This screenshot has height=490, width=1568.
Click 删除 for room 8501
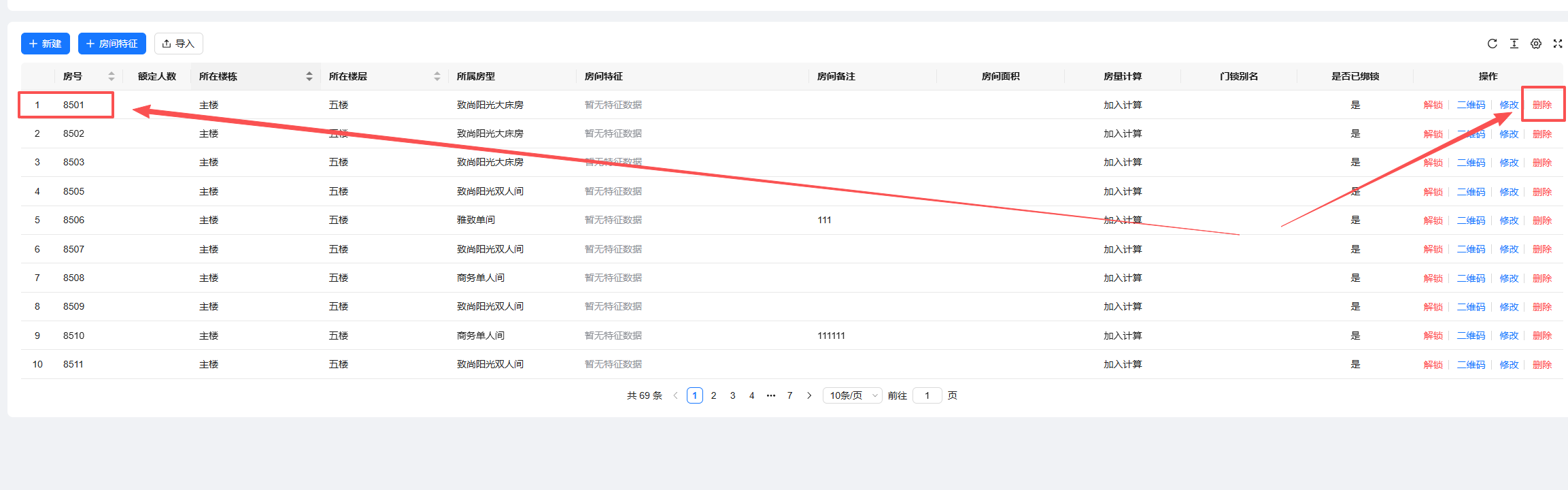(x=1541, y=105)
